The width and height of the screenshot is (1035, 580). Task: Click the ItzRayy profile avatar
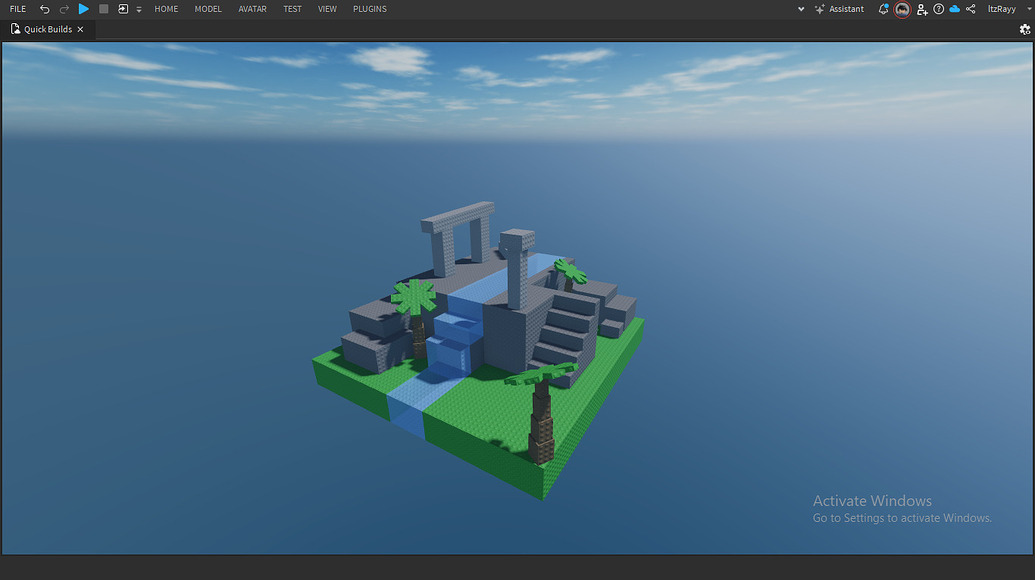[902, 9]
